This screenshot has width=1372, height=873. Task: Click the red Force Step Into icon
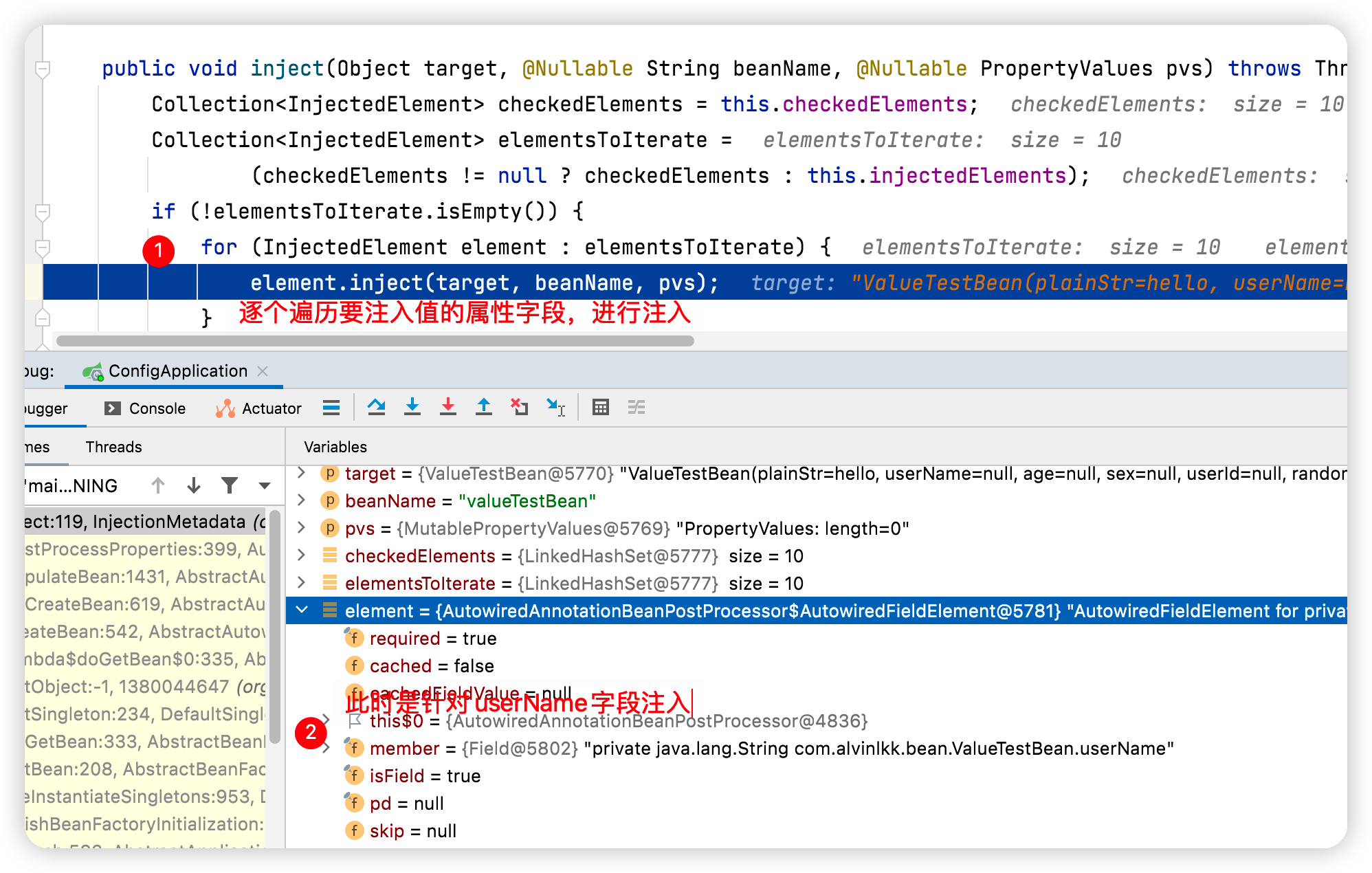pyautogui.click(x=447, y=407)
